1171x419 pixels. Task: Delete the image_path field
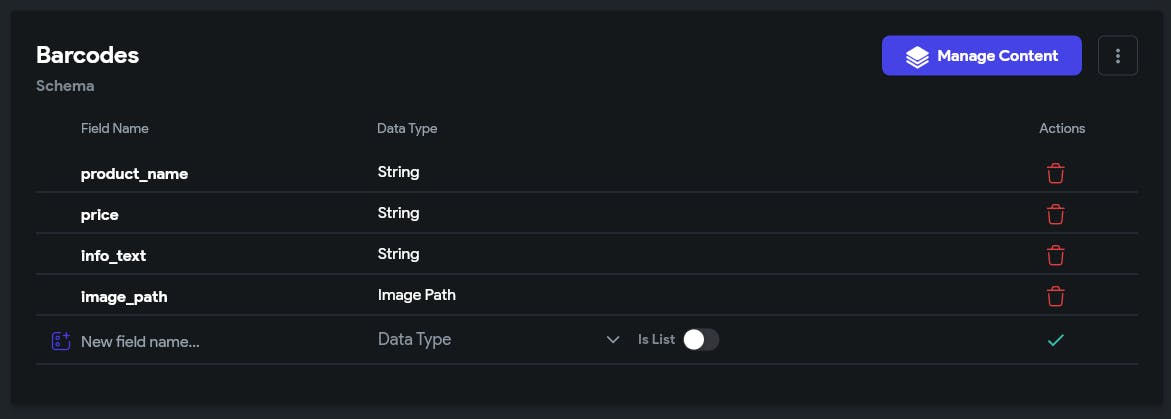[x=1055, y=296]
